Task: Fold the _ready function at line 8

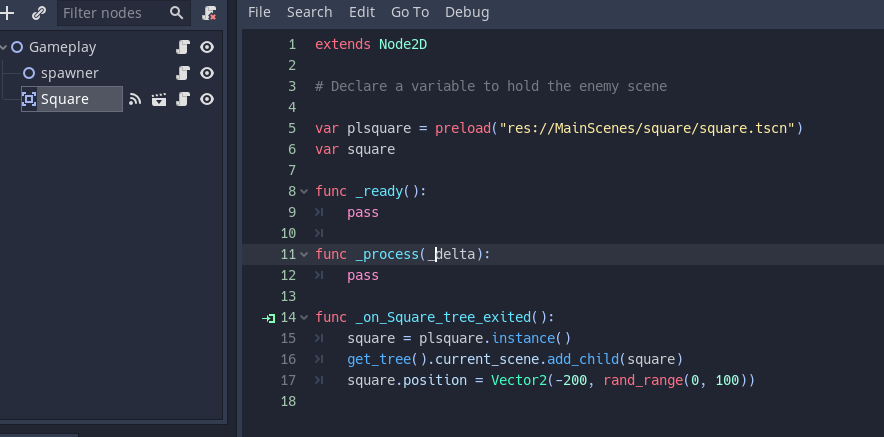Action: pos(304,192)
